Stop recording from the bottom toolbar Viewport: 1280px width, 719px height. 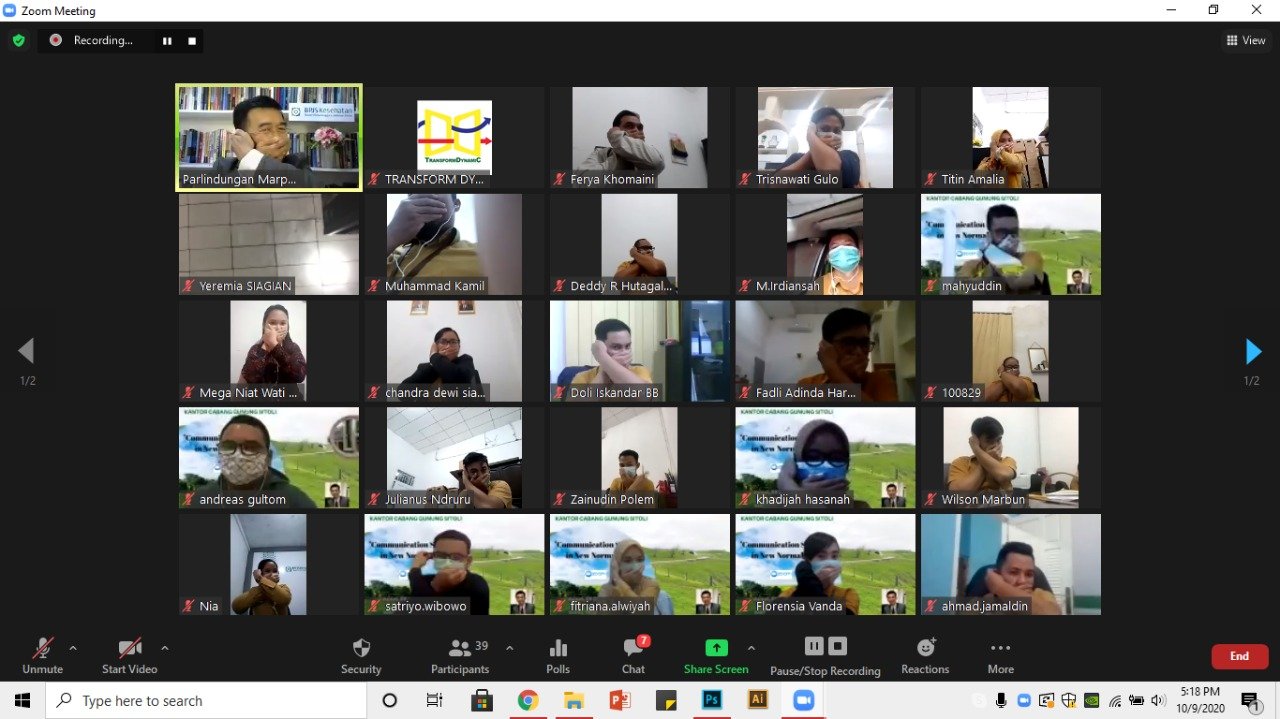click(x=838, y=646)
